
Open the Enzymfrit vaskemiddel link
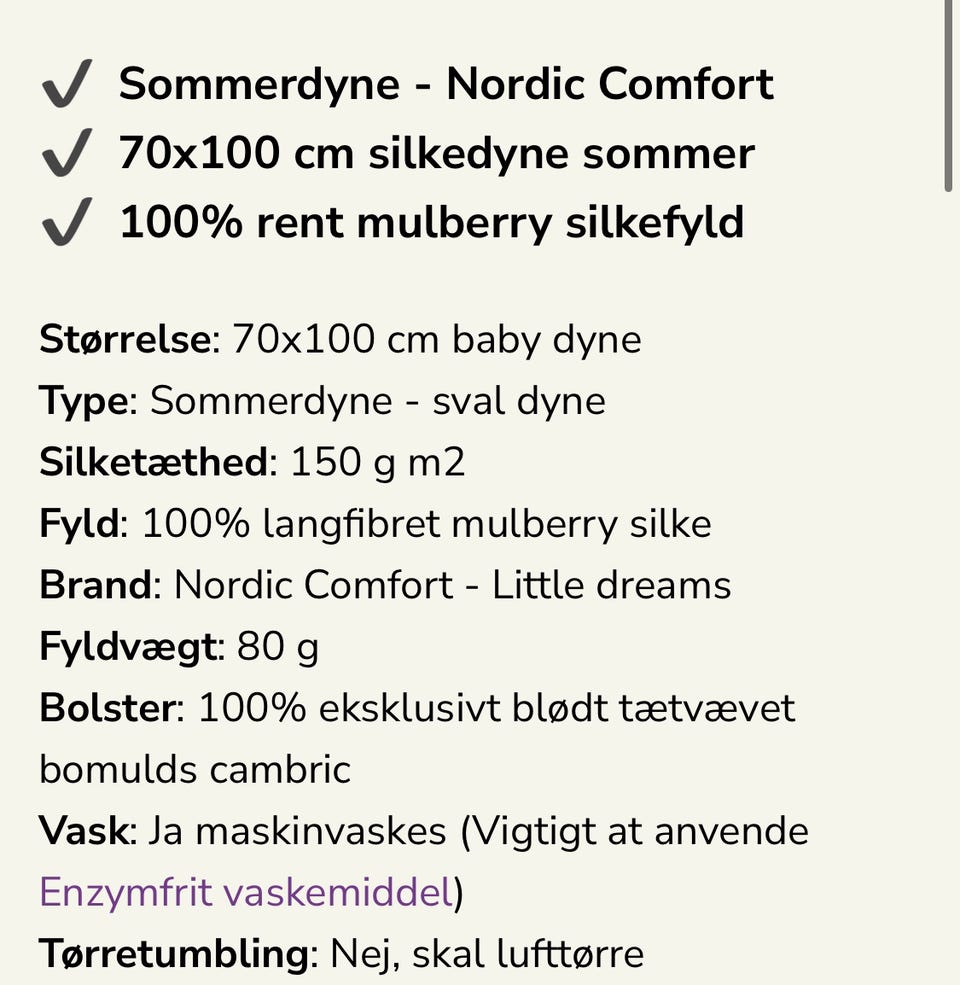pyautogui.click(x=246, y=892)
